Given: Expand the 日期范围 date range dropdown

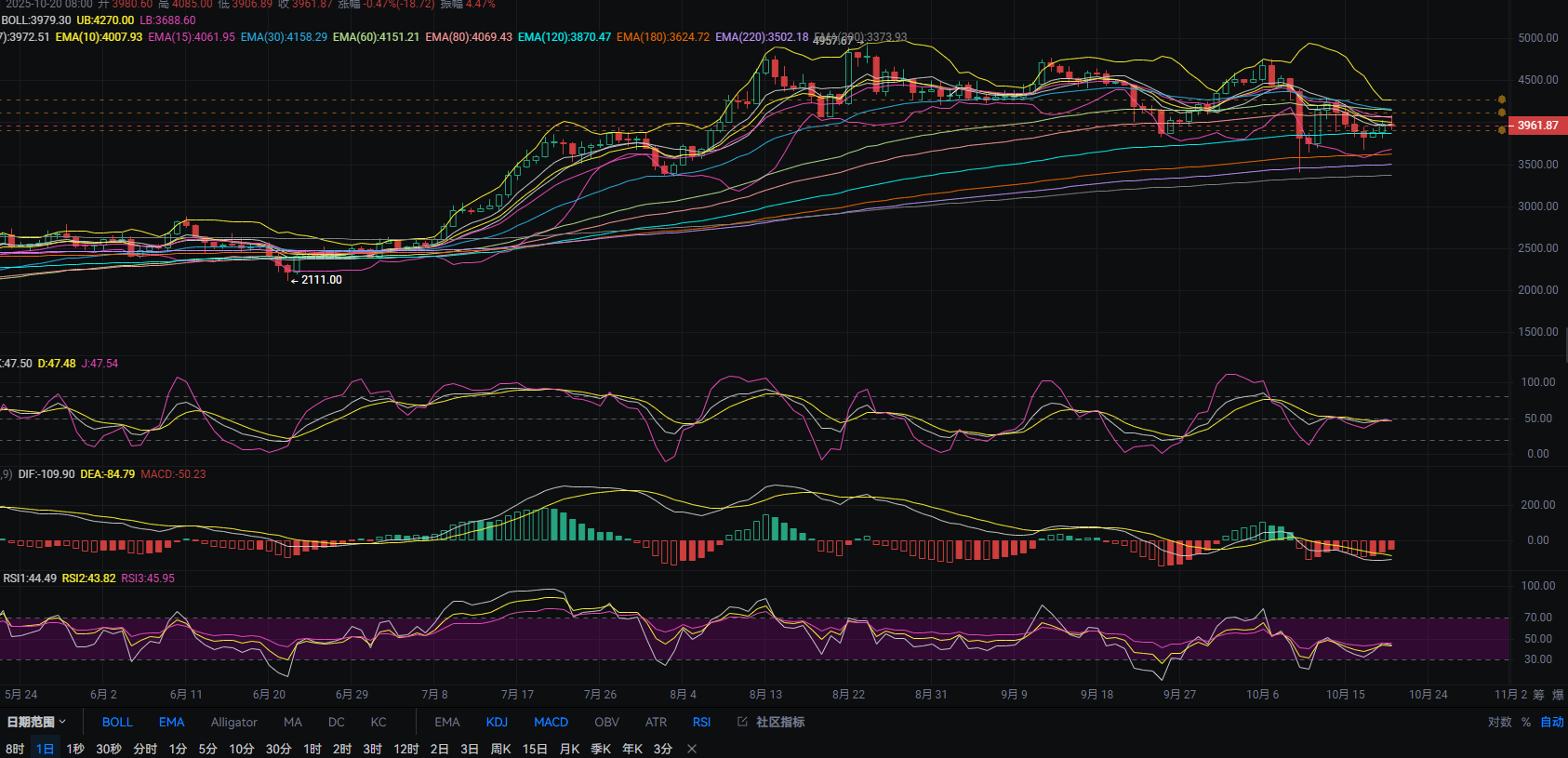Looking at the screenshot, I should 36,722.
